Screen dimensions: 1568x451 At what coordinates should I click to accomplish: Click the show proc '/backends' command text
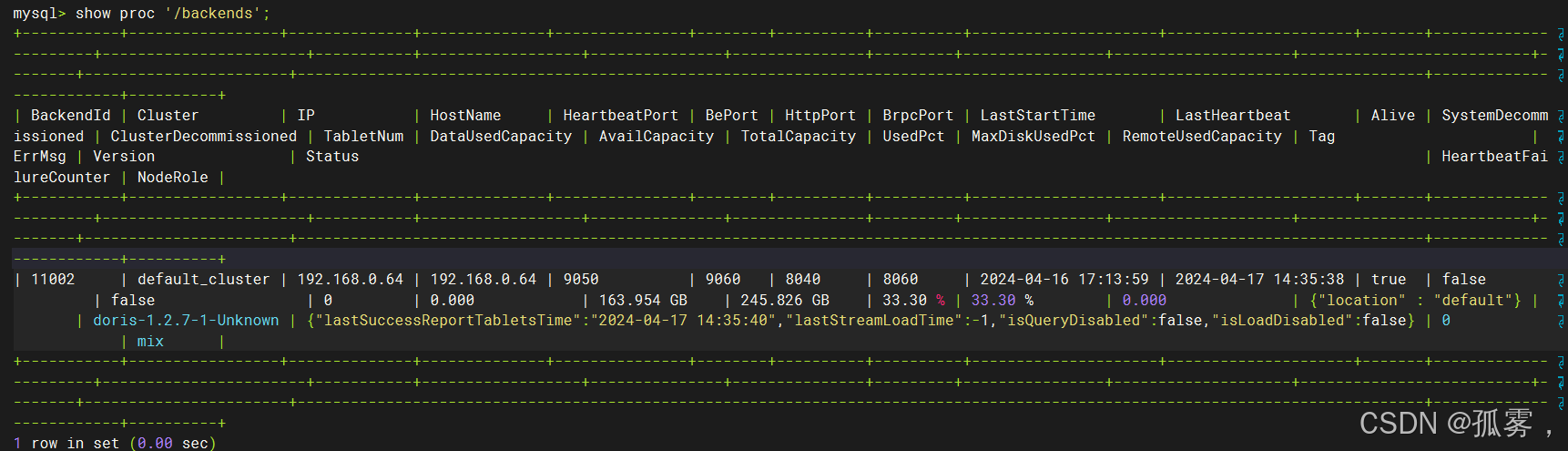pyautogui.click(x=173, y=14)
